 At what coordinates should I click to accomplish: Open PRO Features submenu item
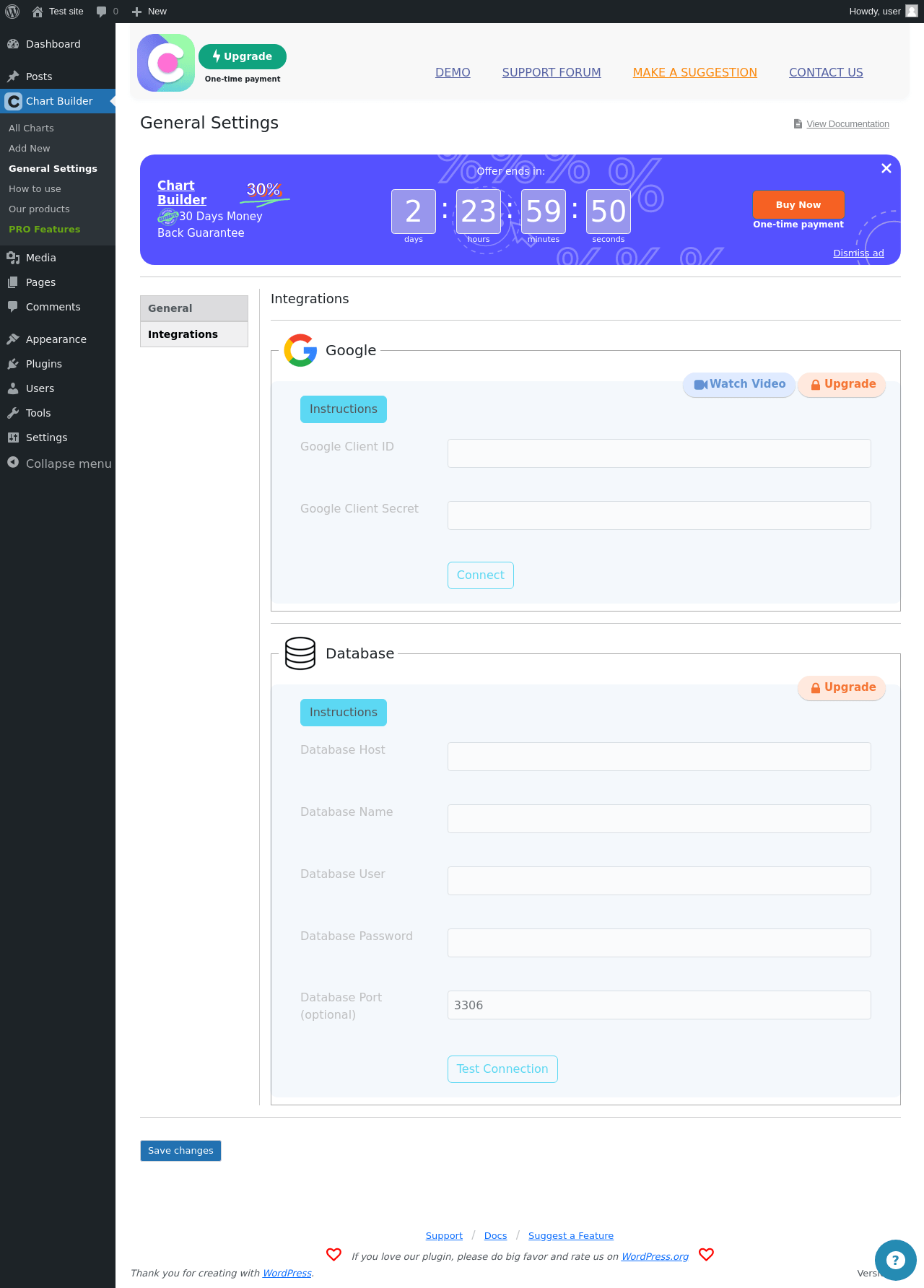click(x=45, y=229)
